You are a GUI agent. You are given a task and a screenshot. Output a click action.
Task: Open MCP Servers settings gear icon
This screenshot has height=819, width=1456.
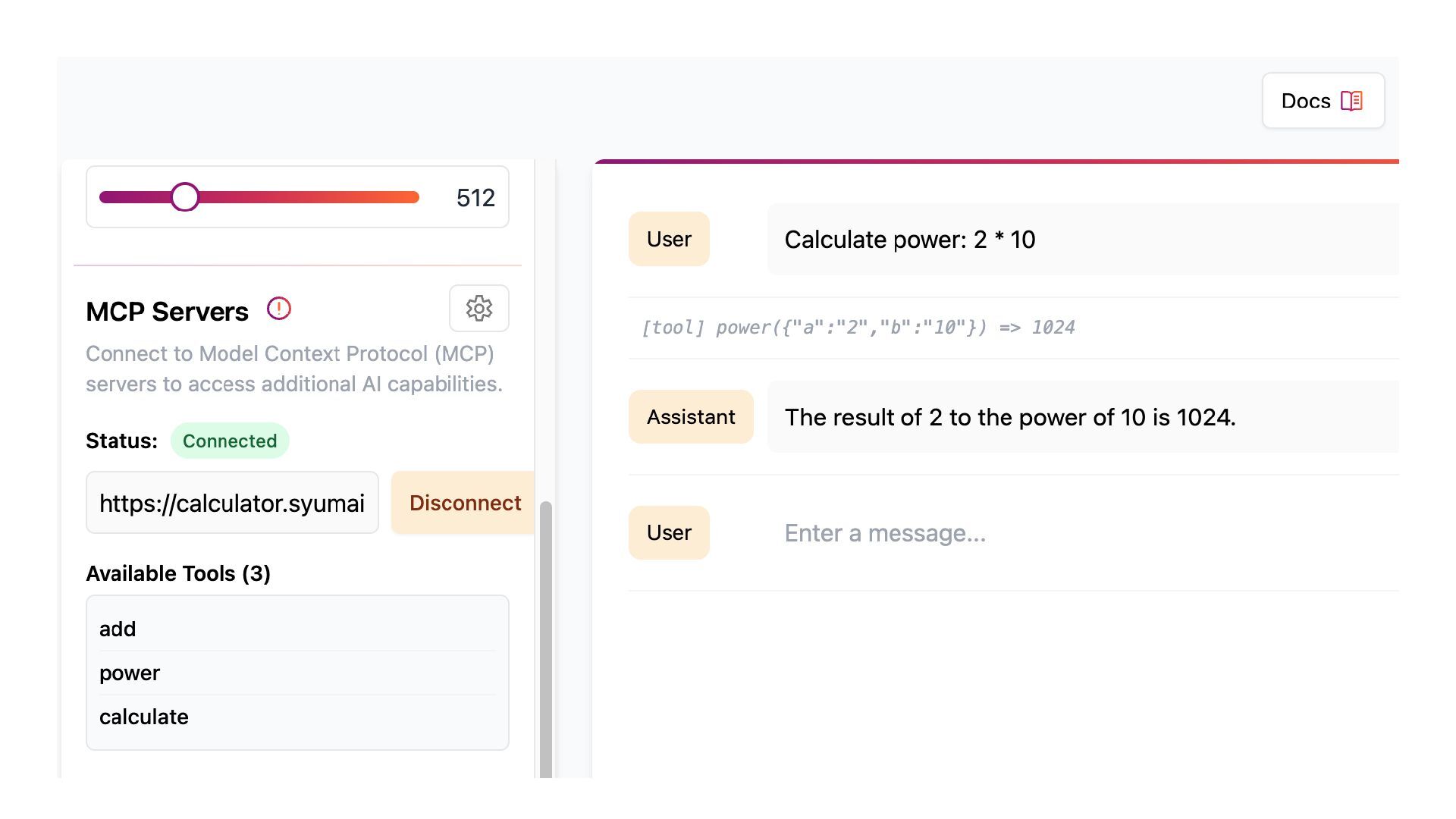click(x=479, y=309)
